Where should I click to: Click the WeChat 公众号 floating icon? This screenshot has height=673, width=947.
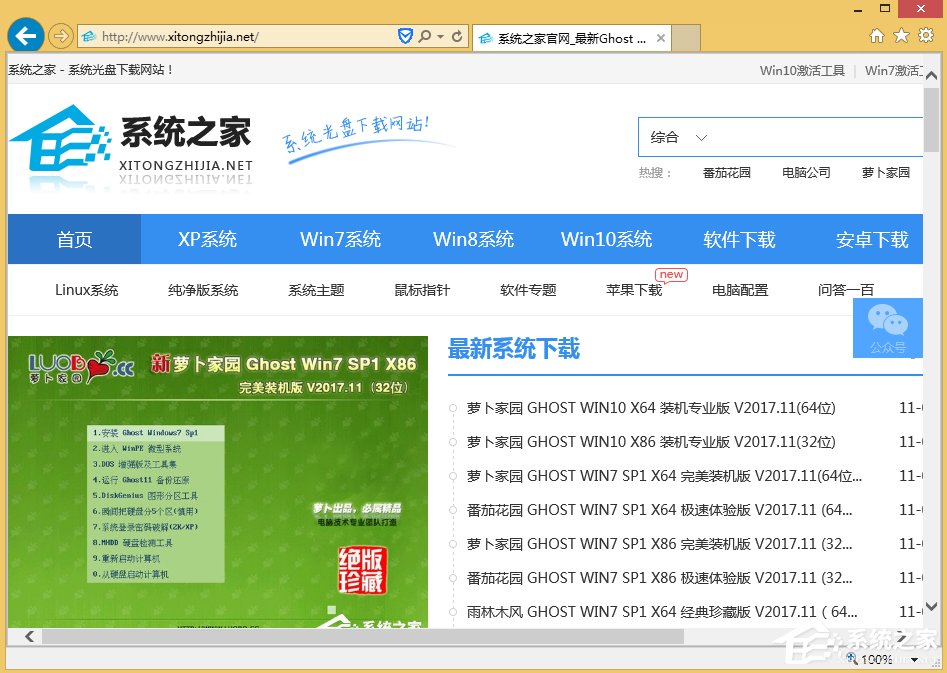[887, 328]
